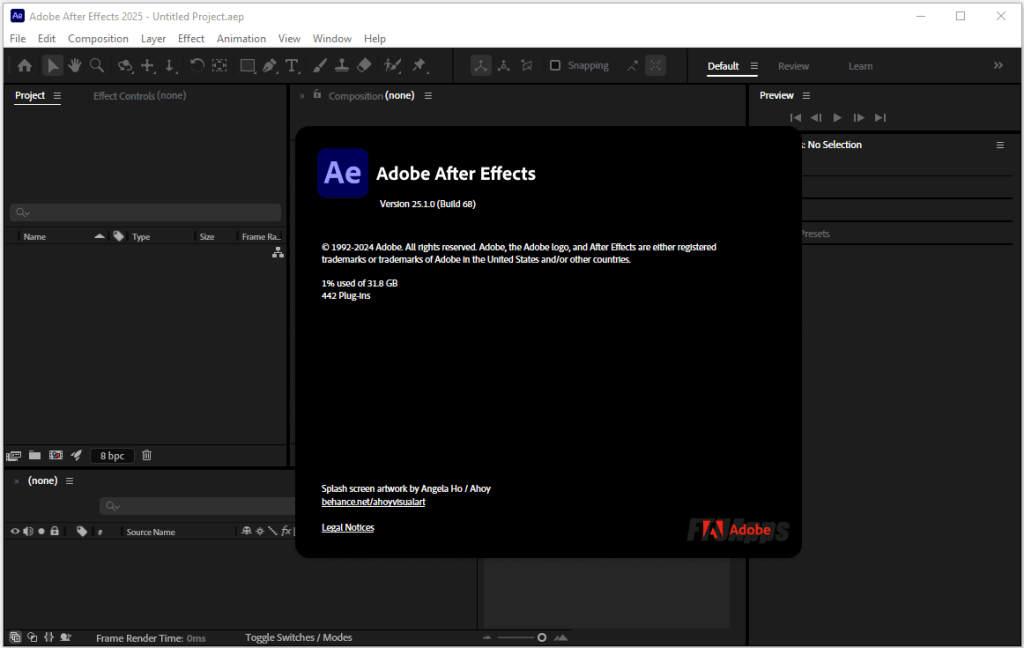Select the Hand tool in toolbar
This screenshot has height=648, width=1024.
click(74, 66)
